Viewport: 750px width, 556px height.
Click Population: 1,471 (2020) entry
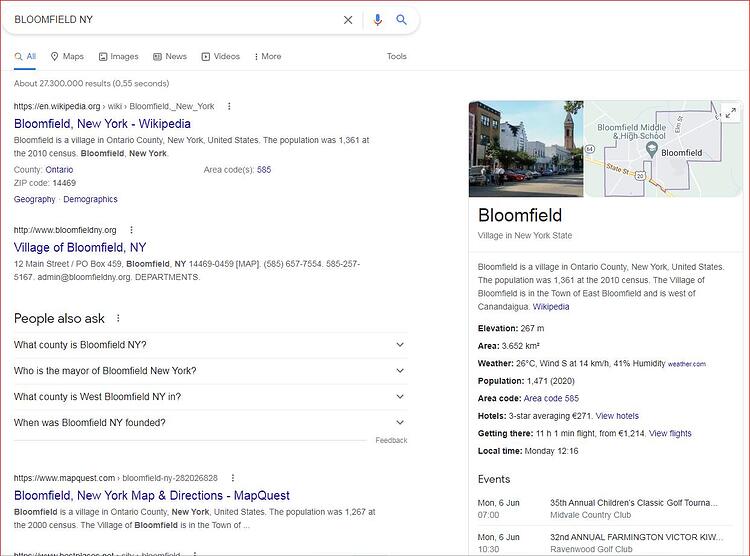526,381
